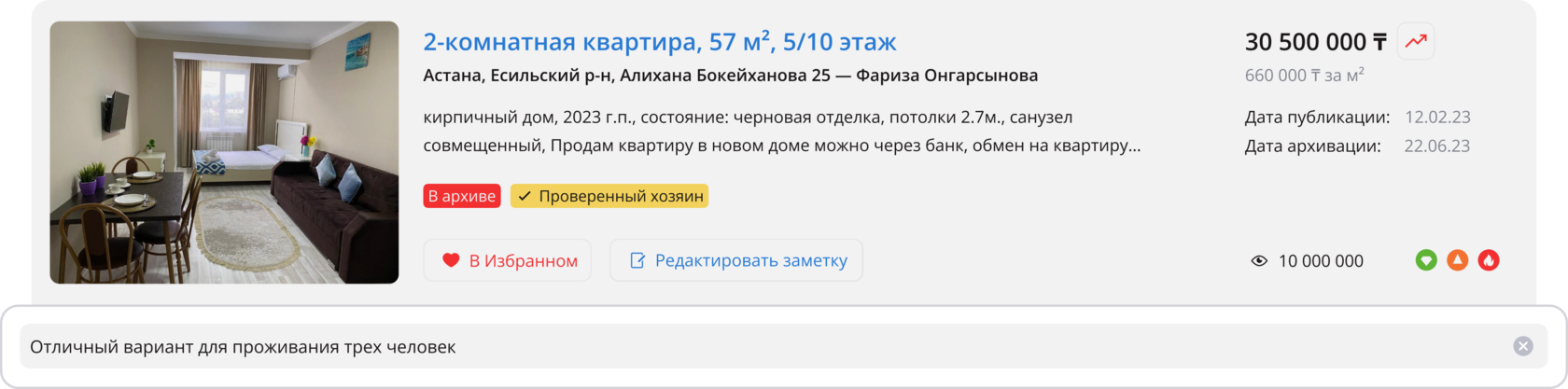The height and width of the screenshot is (389, 1568).
Task: Click the apartment photo thumbnail
Action: pos(224,152)
